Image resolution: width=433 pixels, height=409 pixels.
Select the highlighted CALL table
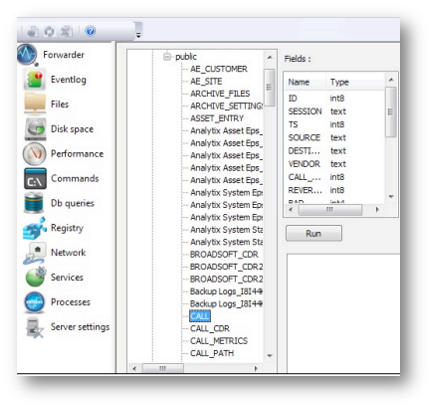click(x=200, y=316)
